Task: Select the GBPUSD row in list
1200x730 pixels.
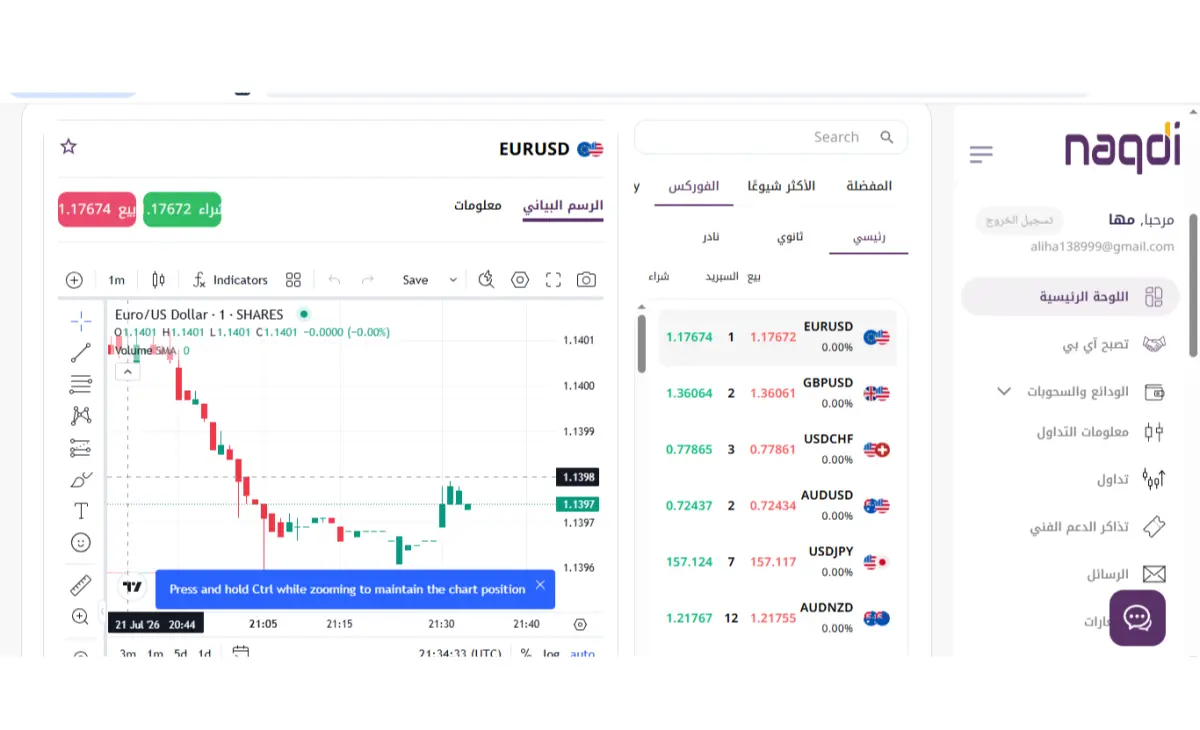Action: [x=777, y=394]
